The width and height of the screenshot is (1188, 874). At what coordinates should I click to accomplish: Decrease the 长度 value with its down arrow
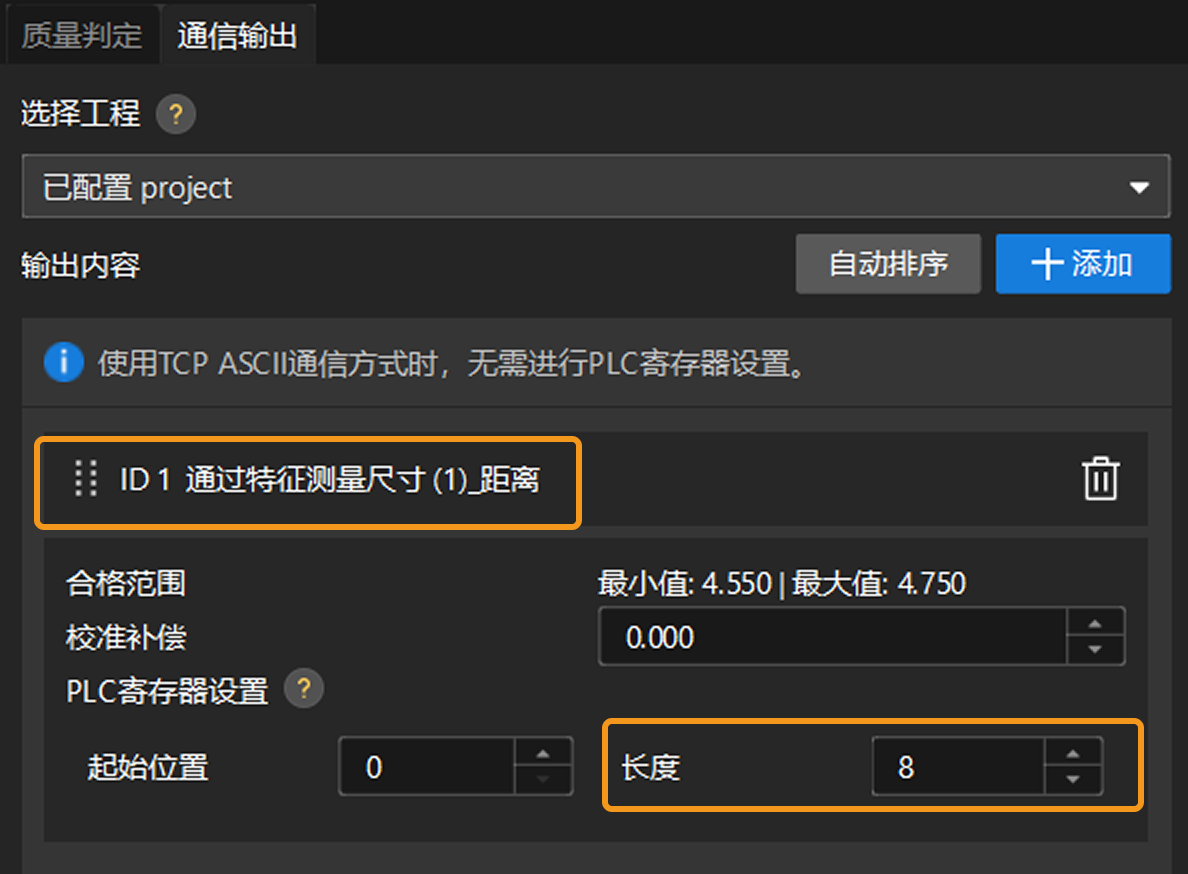1073,778
